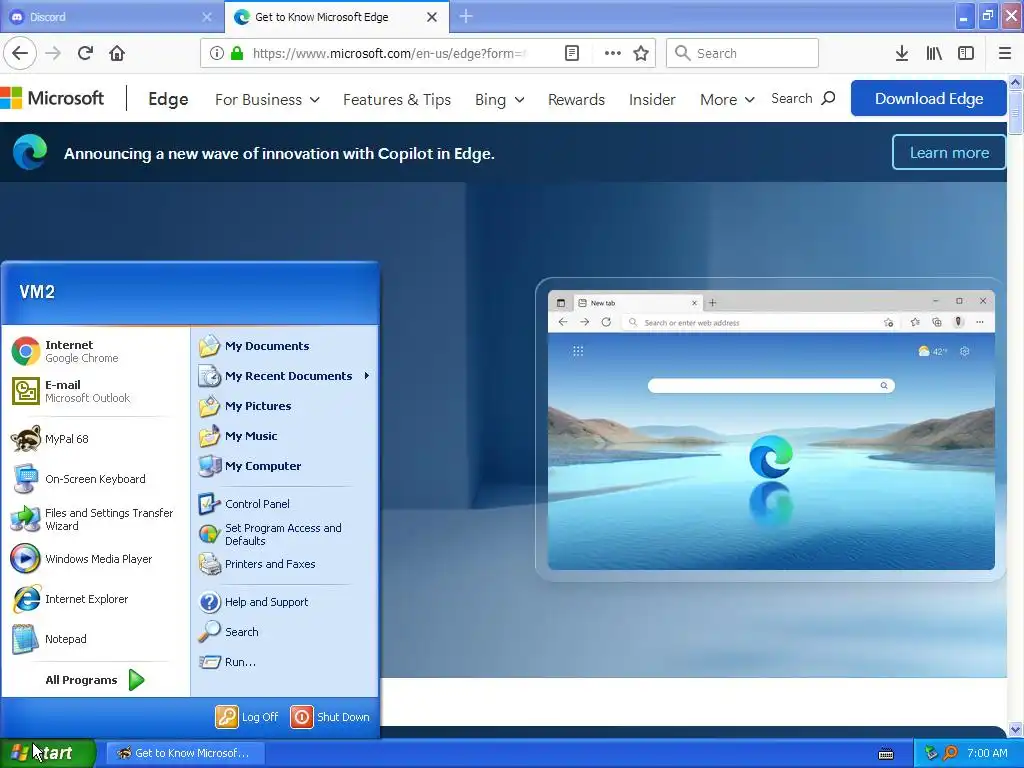Toggle reader view icon in address bar
1024x768 pixels.
[x=571, y=53]
